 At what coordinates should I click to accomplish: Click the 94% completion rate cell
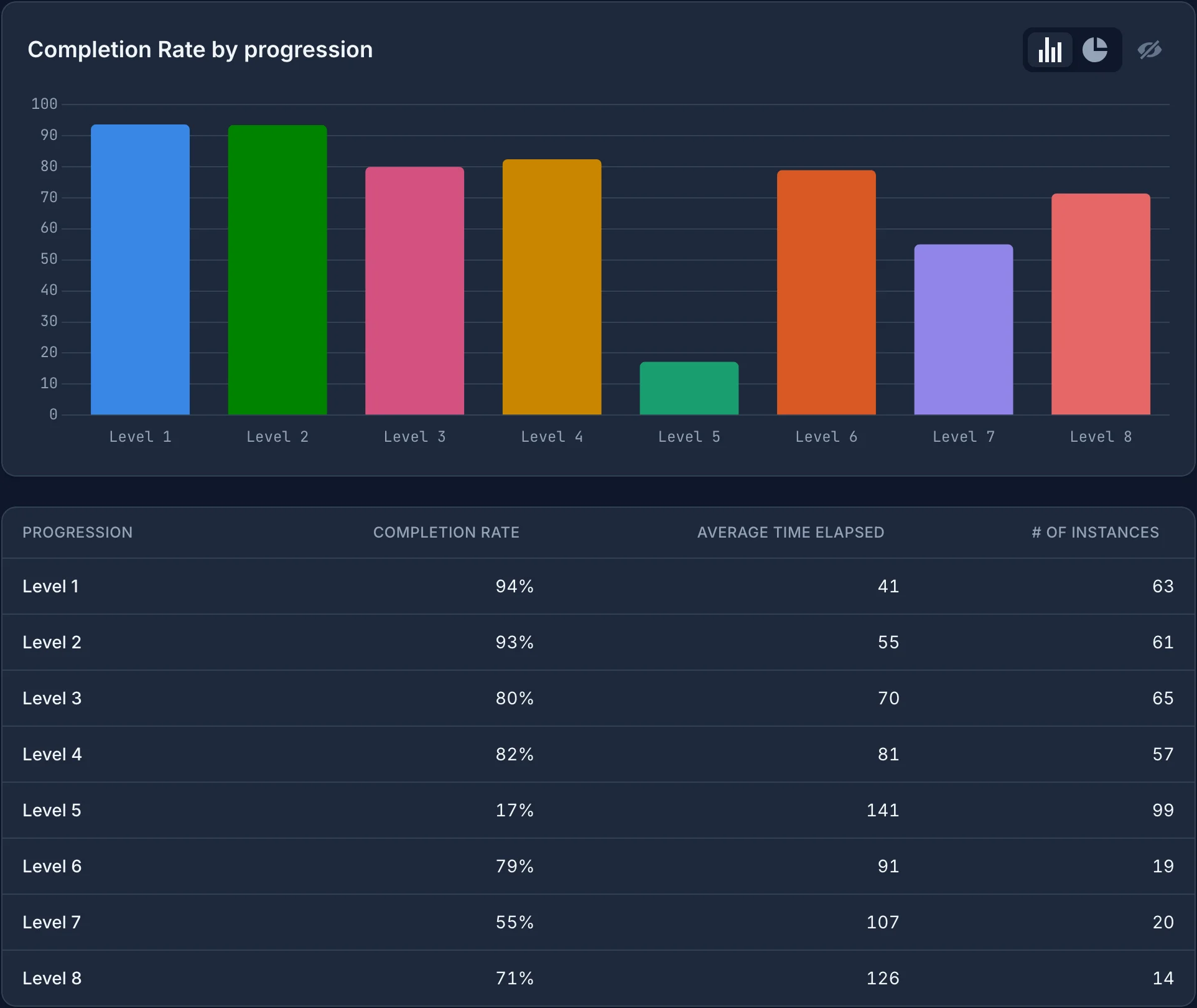(515, 586)
